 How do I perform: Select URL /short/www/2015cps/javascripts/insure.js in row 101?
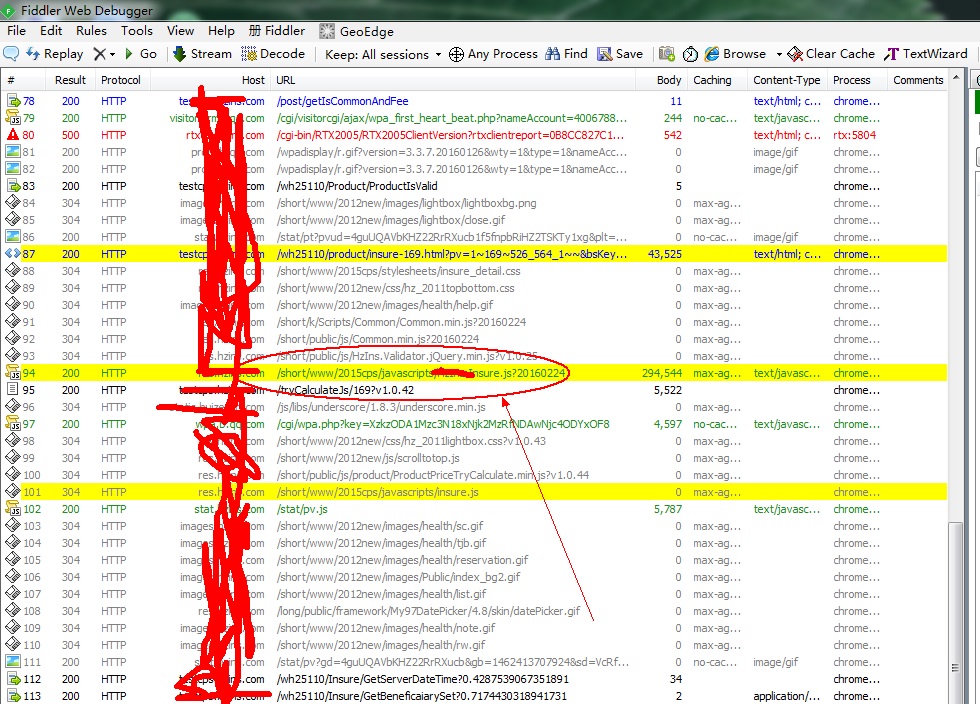point(378,492)
